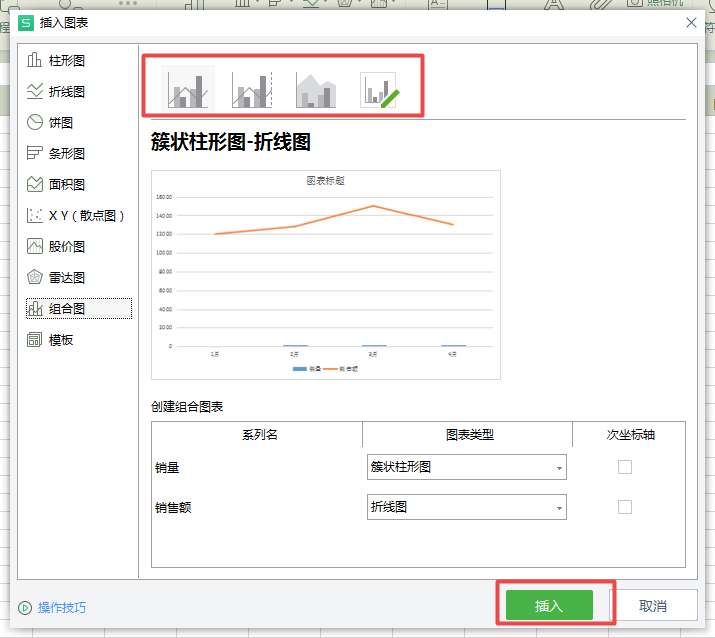
Task: Select clustered column-line on secondary axis icon
Action: click(252, 89)
